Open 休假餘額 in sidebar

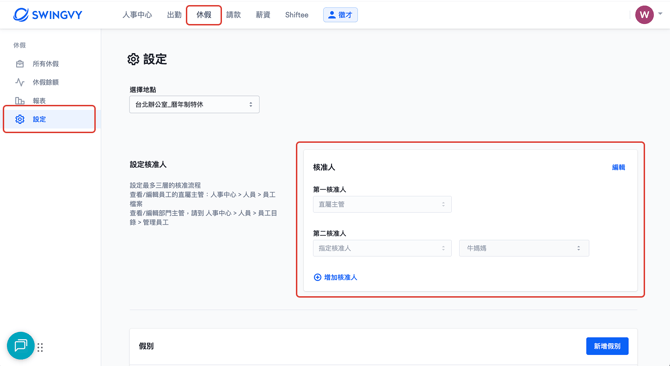pos(46,82)
